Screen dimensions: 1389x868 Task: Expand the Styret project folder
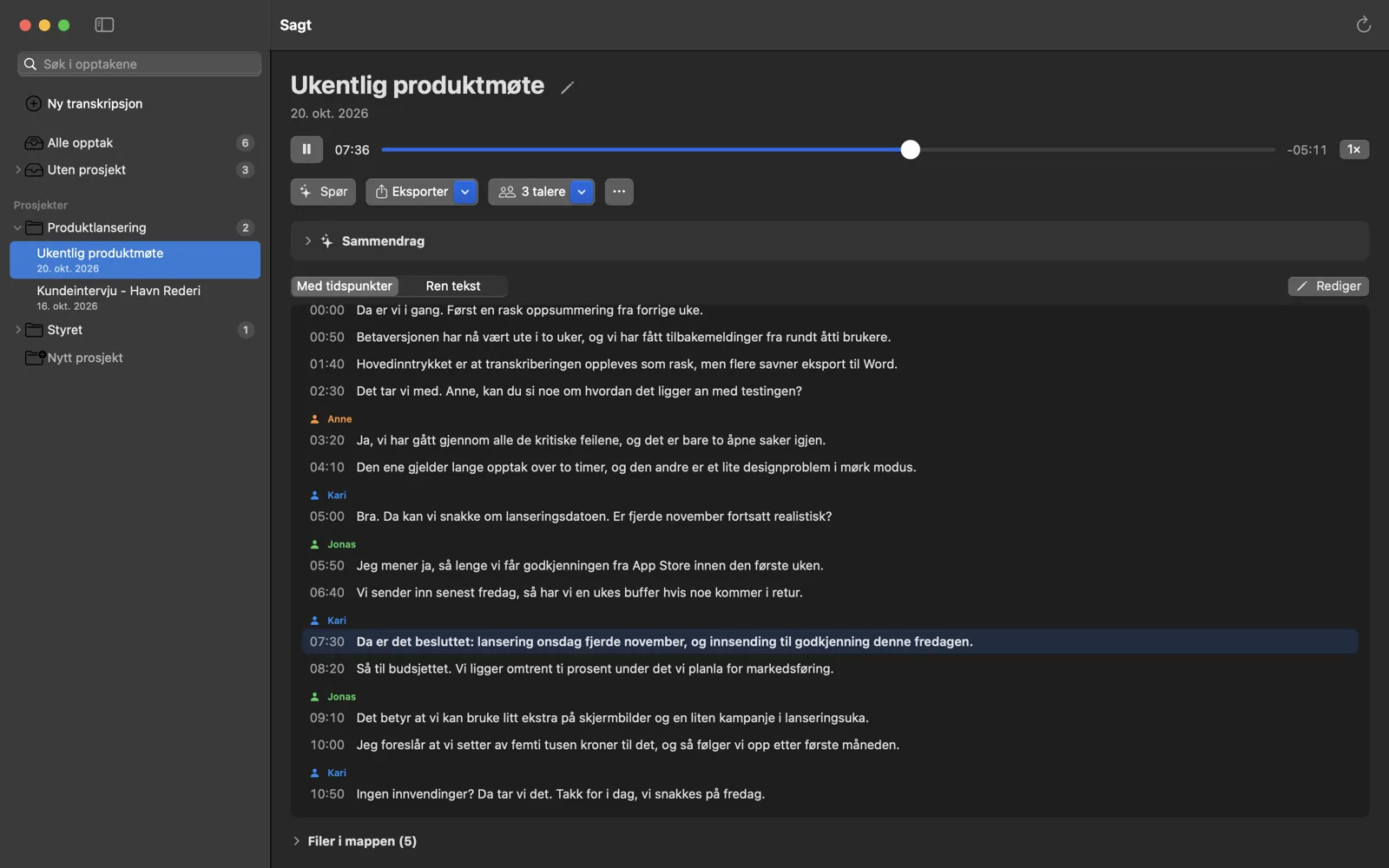[x=18, y=330]
